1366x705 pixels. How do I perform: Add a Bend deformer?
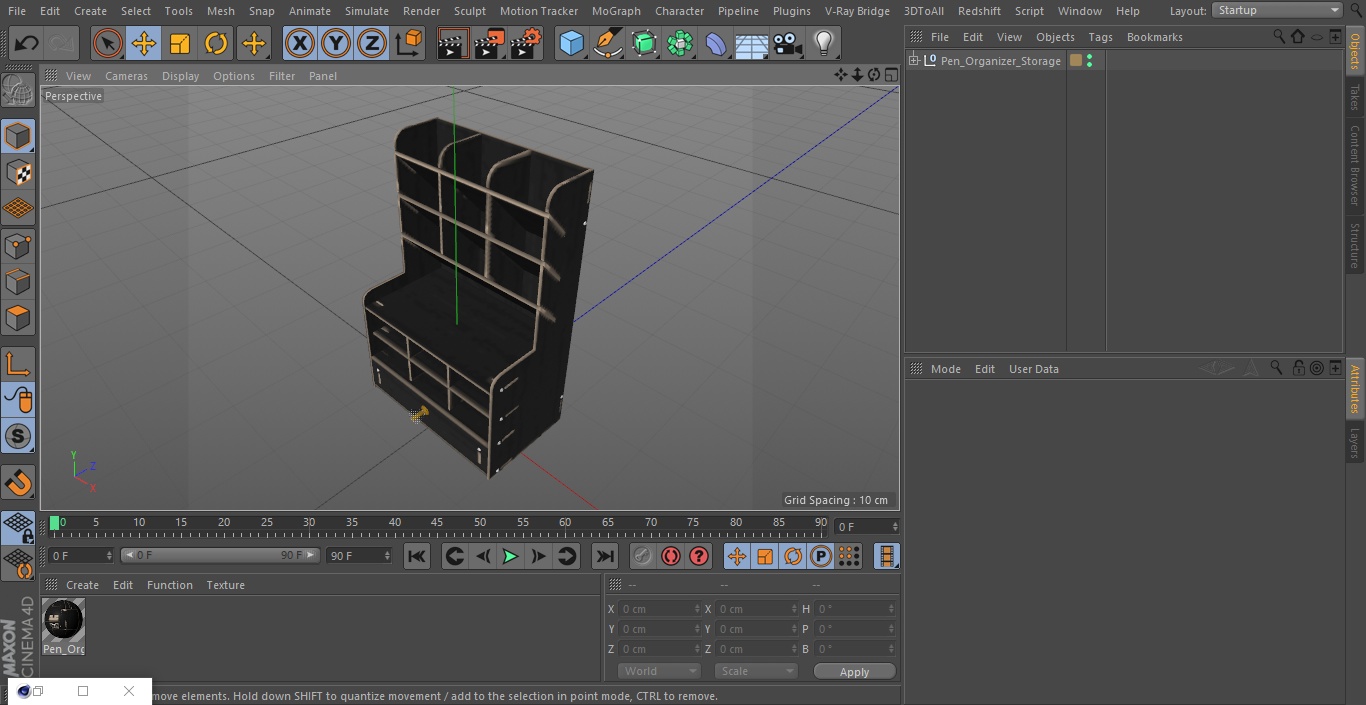[x=716, y=44]
